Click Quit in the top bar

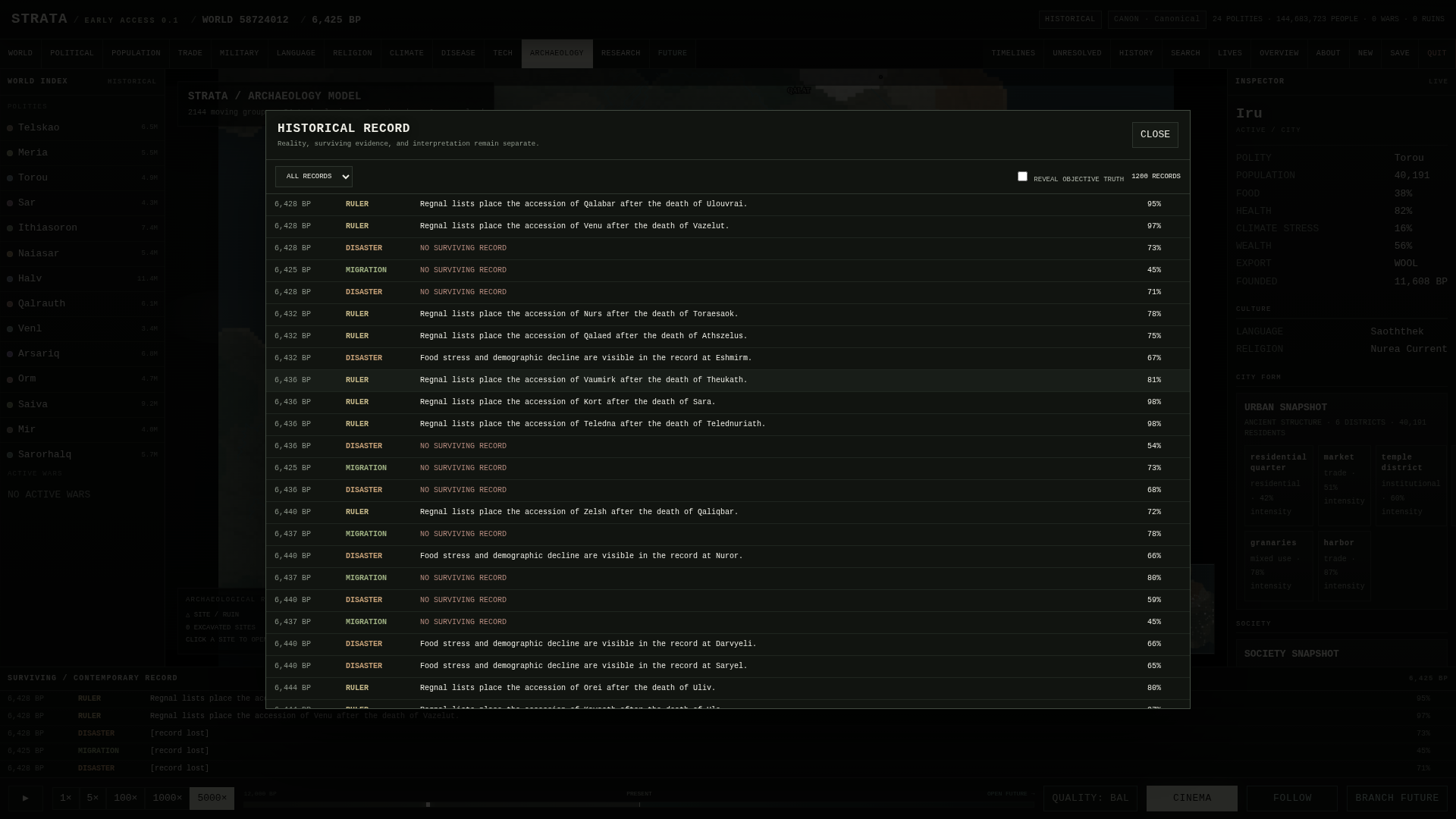point(1437,54)
